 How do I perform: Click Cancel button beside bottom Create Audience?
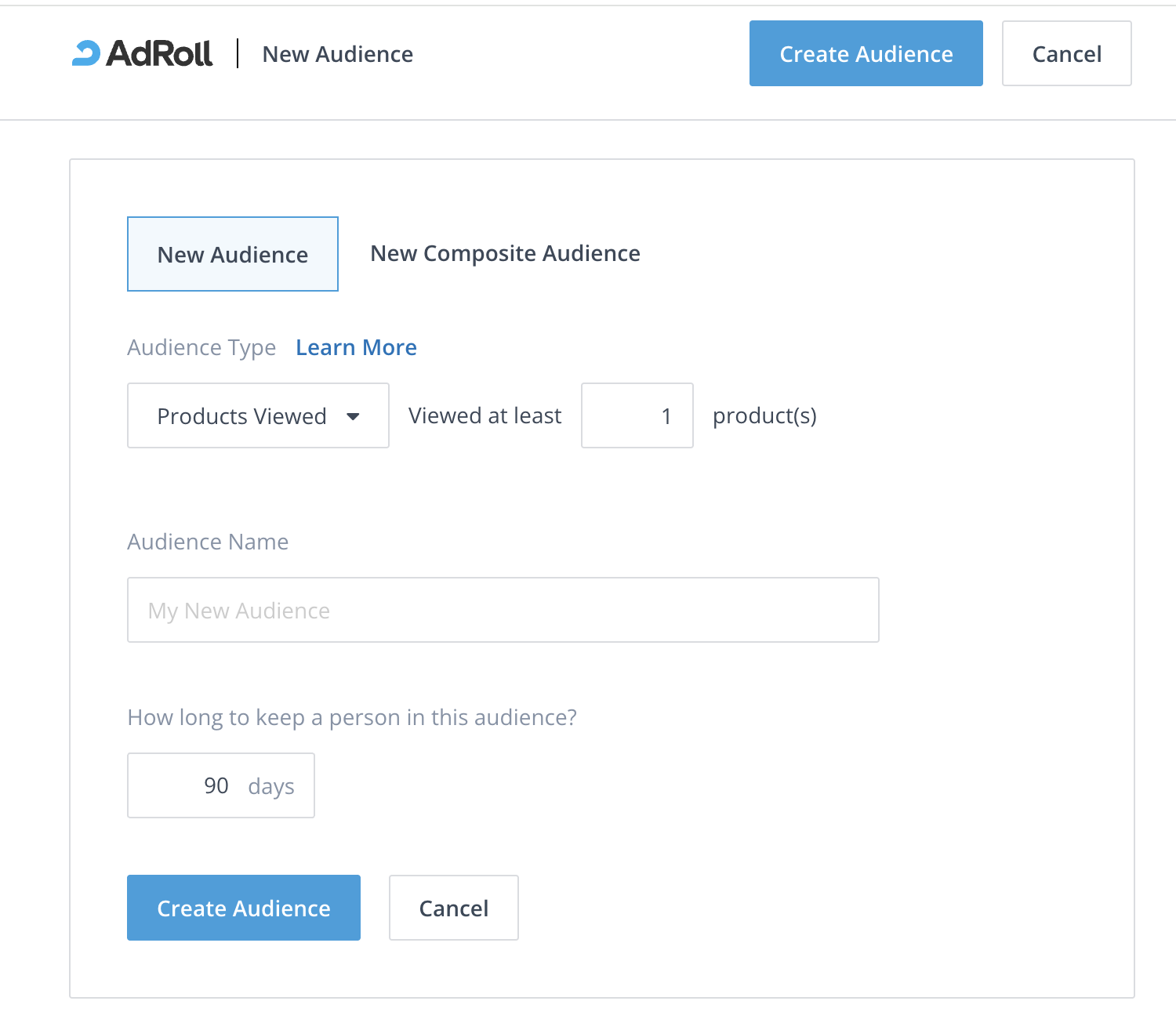point(453,908)
